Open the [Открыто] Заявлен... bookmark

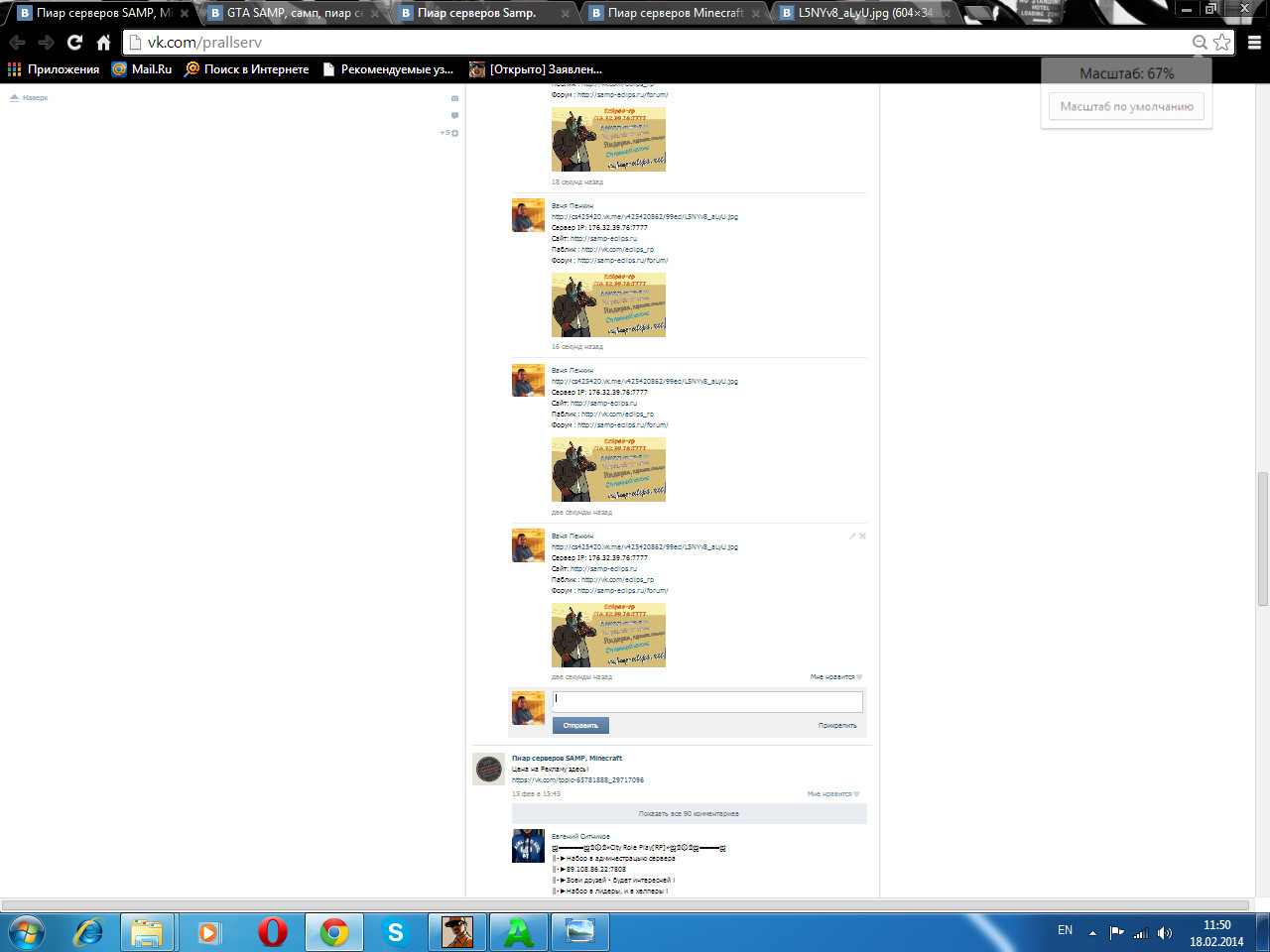pyautogui.click(x=536, y=69)
